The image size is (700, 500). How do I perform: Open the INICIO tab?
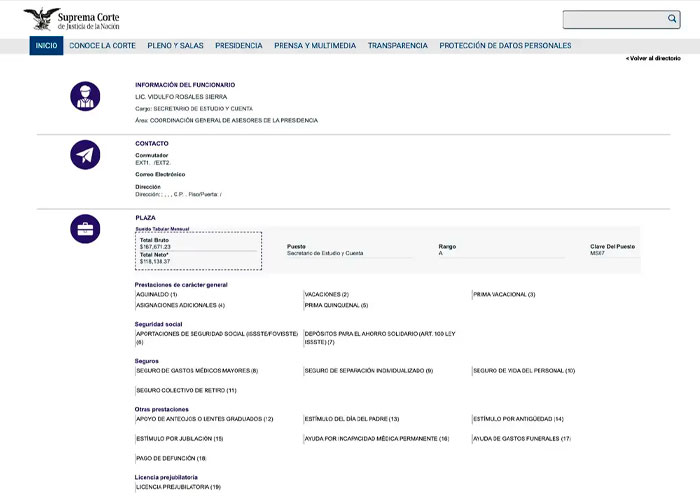(46, 46)
